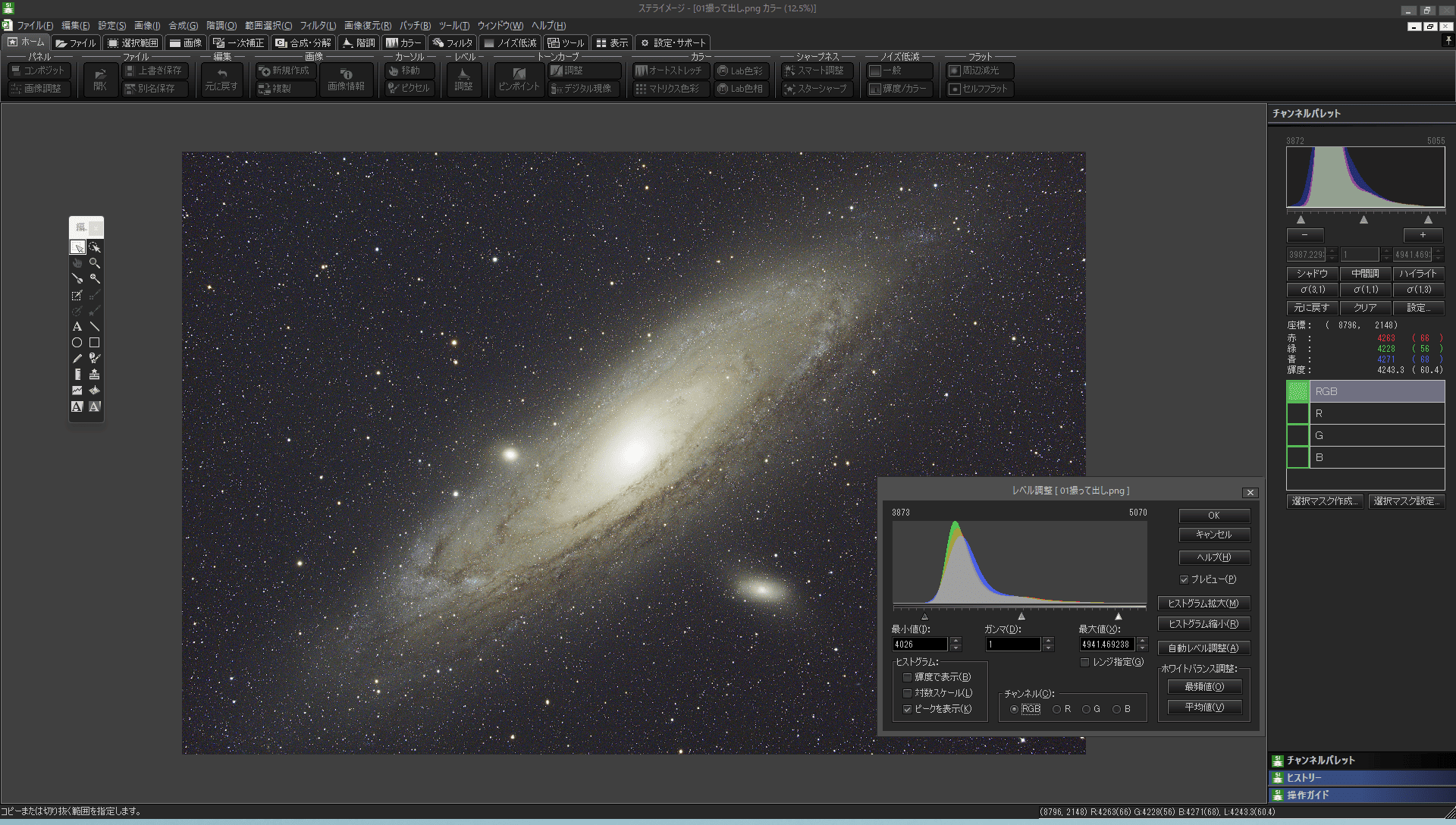The height and width of the screenshot is (825, 1456).
Task: Click the 自動レベル調整 auto level button
Action: click(1203, 648)
